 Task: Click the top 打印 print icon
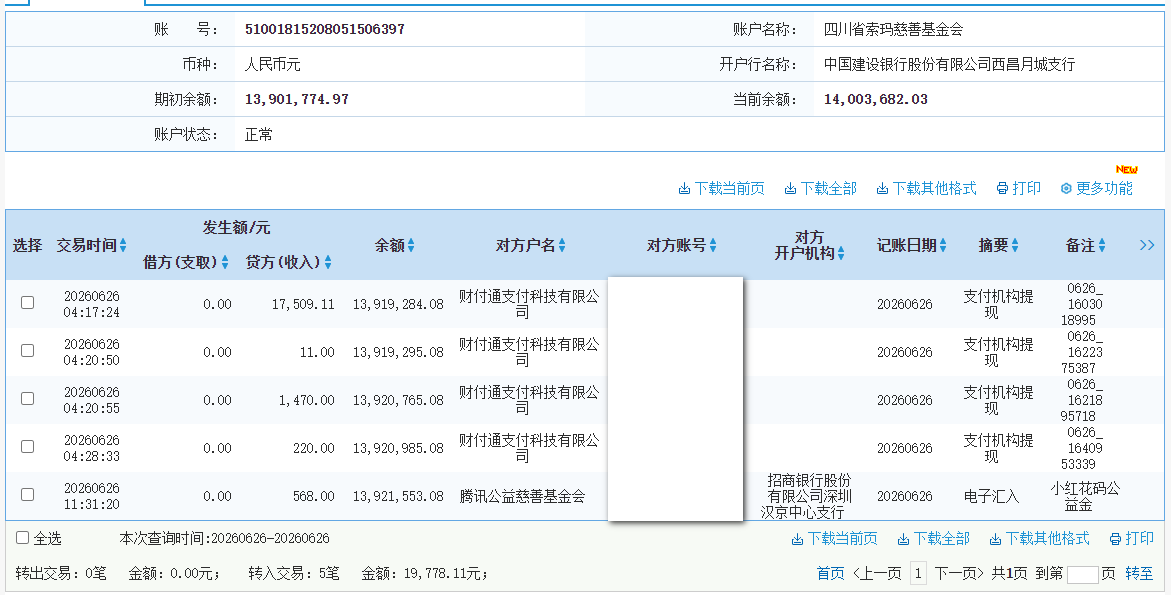1002,189
